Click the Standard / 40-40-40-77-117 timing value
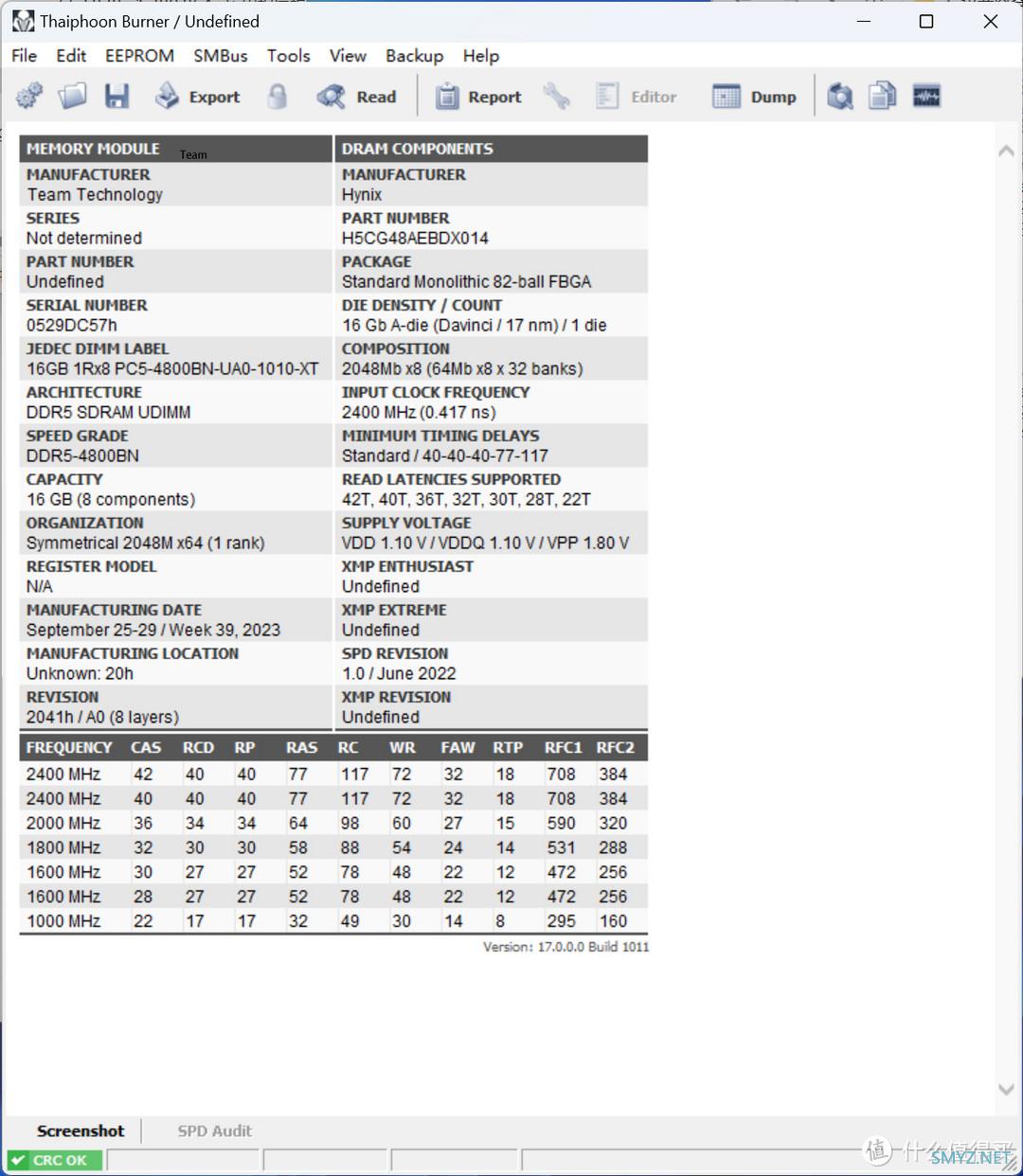Viewport: 1023px width, 1176px height. 445,456
